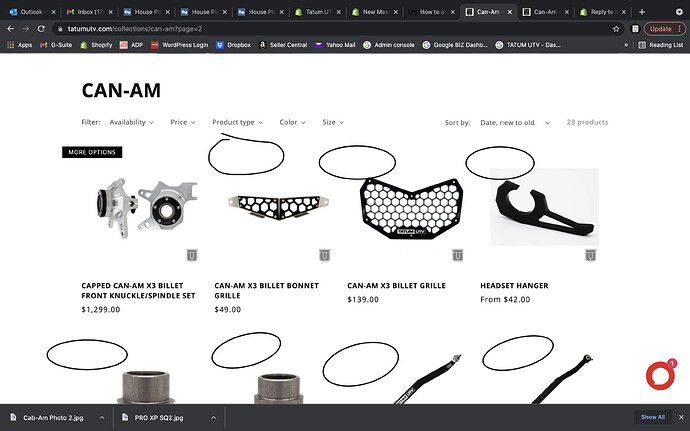This screenshot has width=690, height=431.
Task: Open the headset hanger product image
Action: [544, 207]
